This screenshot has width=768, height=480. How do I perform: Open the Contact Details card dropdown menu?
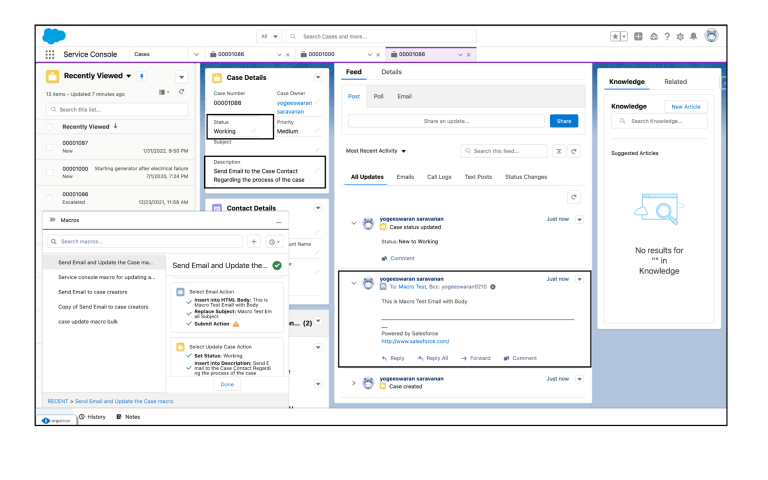click(318, 208)
